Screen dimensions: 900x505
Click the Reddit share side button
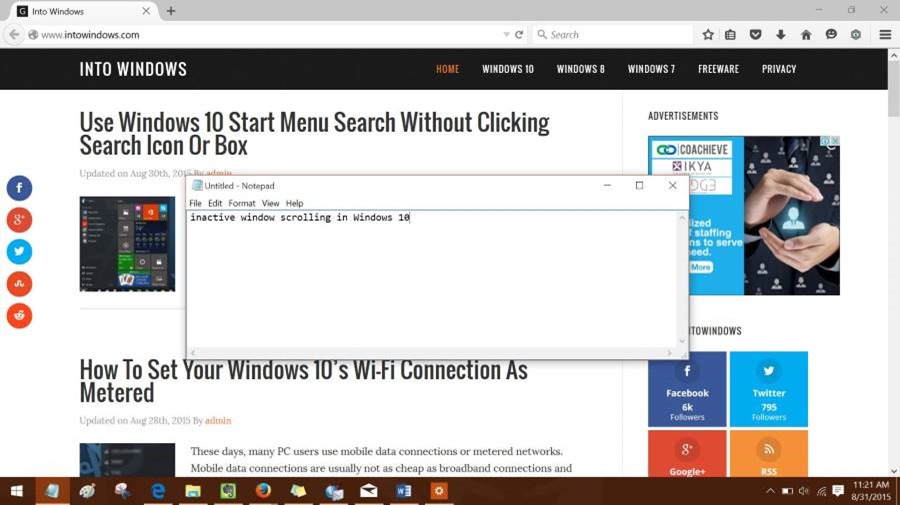coord(19,316)
